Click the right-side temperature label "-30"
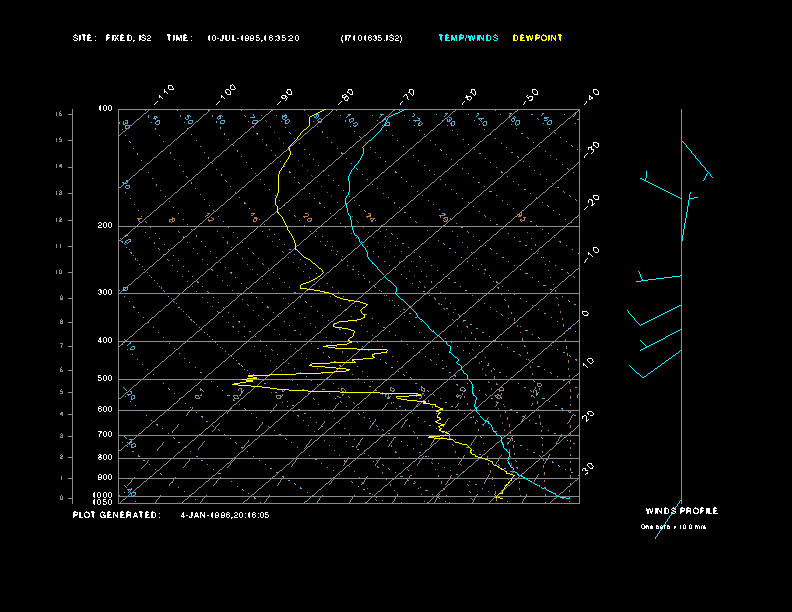Screen dimensions: 792x612 [x=591, y=149]
